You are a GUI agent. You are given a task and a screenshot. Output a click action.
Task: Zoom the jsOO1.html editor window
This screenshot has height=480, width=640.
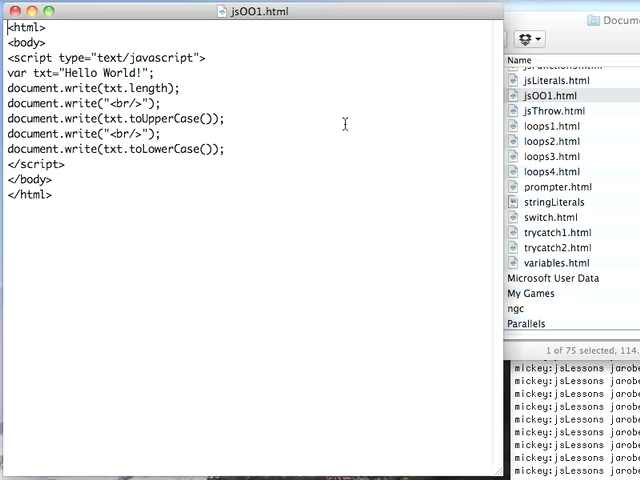point(49,11)
